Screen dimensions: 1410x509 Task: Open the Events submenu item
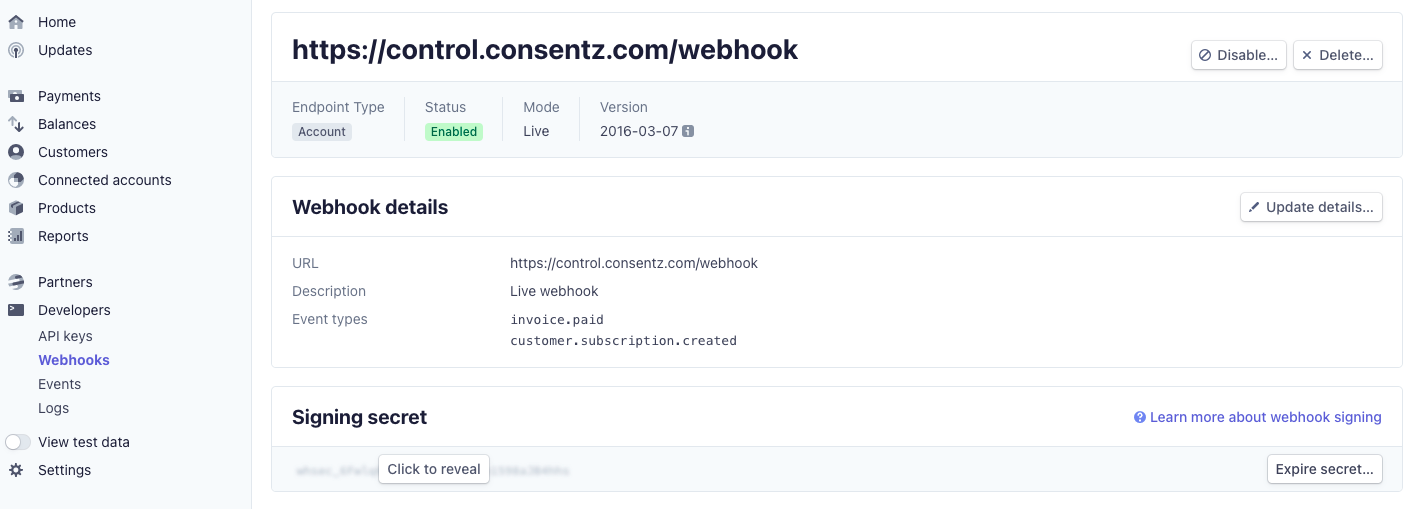pyautogui.click(x=59, y=384)
